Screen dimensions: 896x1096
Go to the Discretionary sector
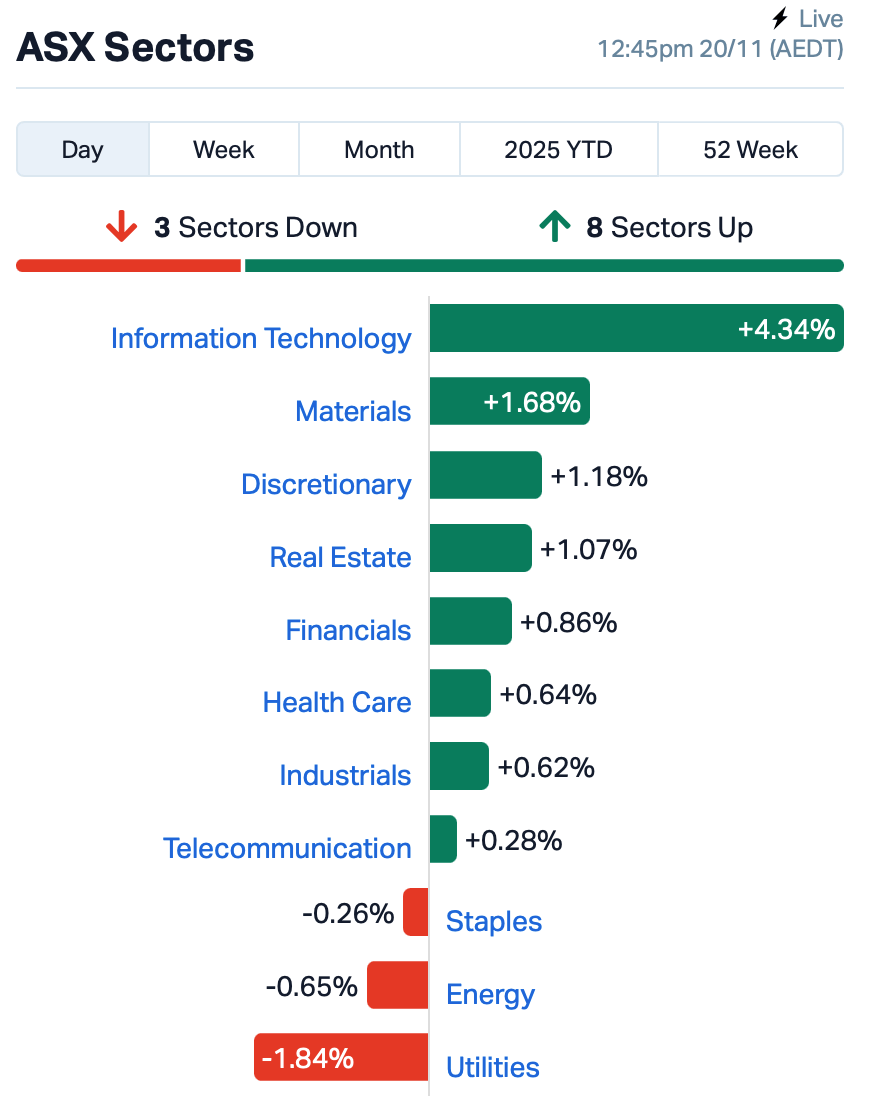(x=326, y=484)
